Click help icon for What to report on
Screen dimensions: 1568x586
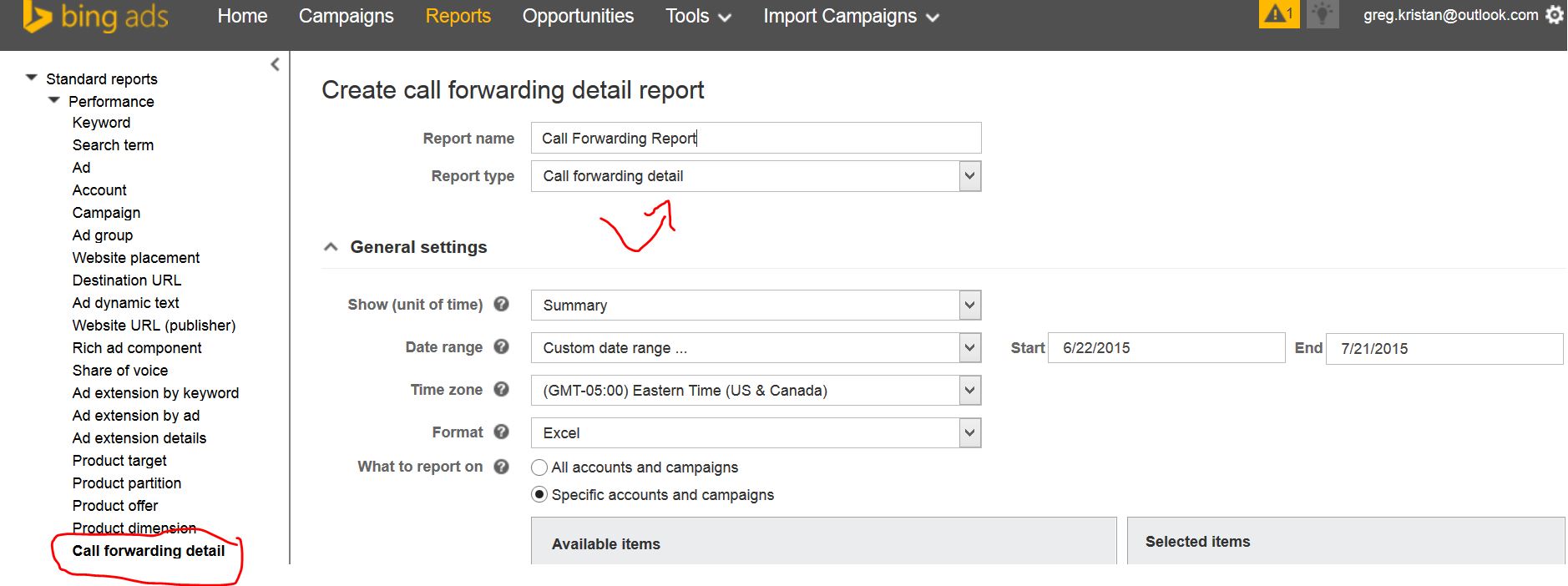point(501,467)
